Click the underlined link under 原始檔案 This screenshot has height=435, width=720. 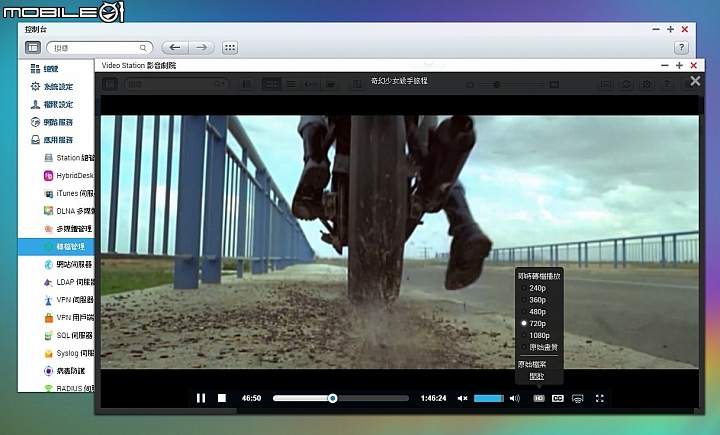(x=536, y=376)
